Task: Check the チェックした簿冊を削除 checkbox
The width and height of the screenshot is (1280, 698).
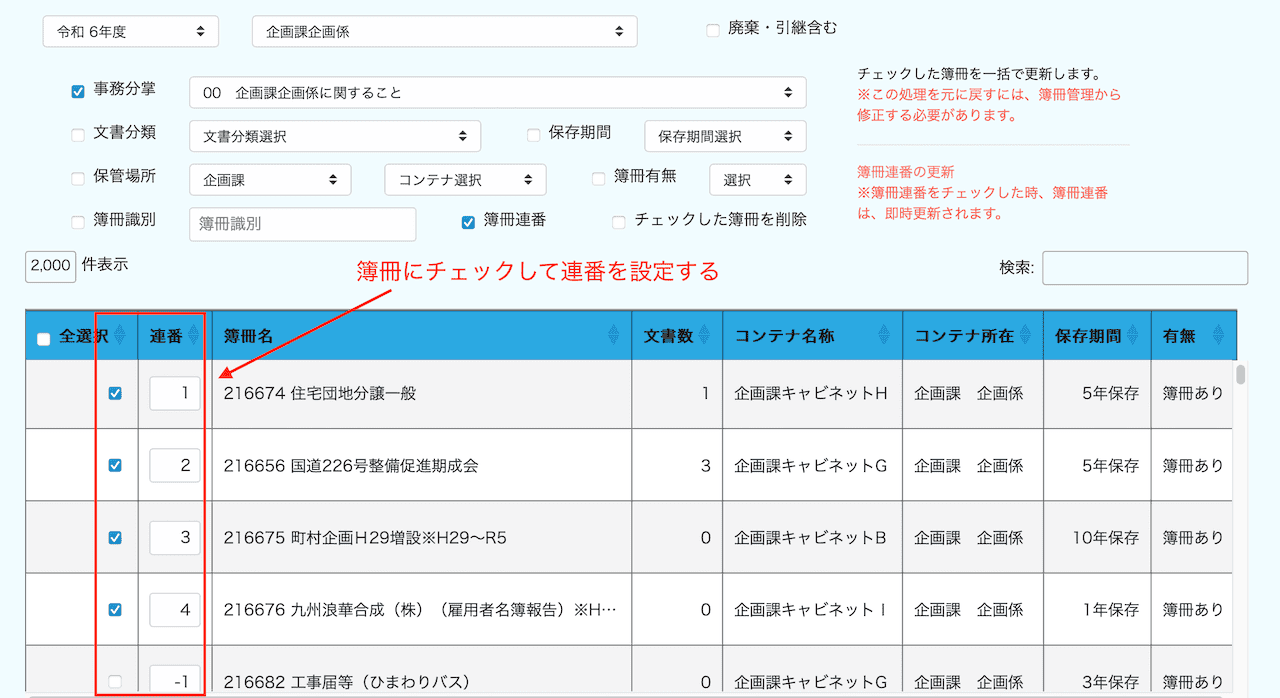Action: pos(619,222)
